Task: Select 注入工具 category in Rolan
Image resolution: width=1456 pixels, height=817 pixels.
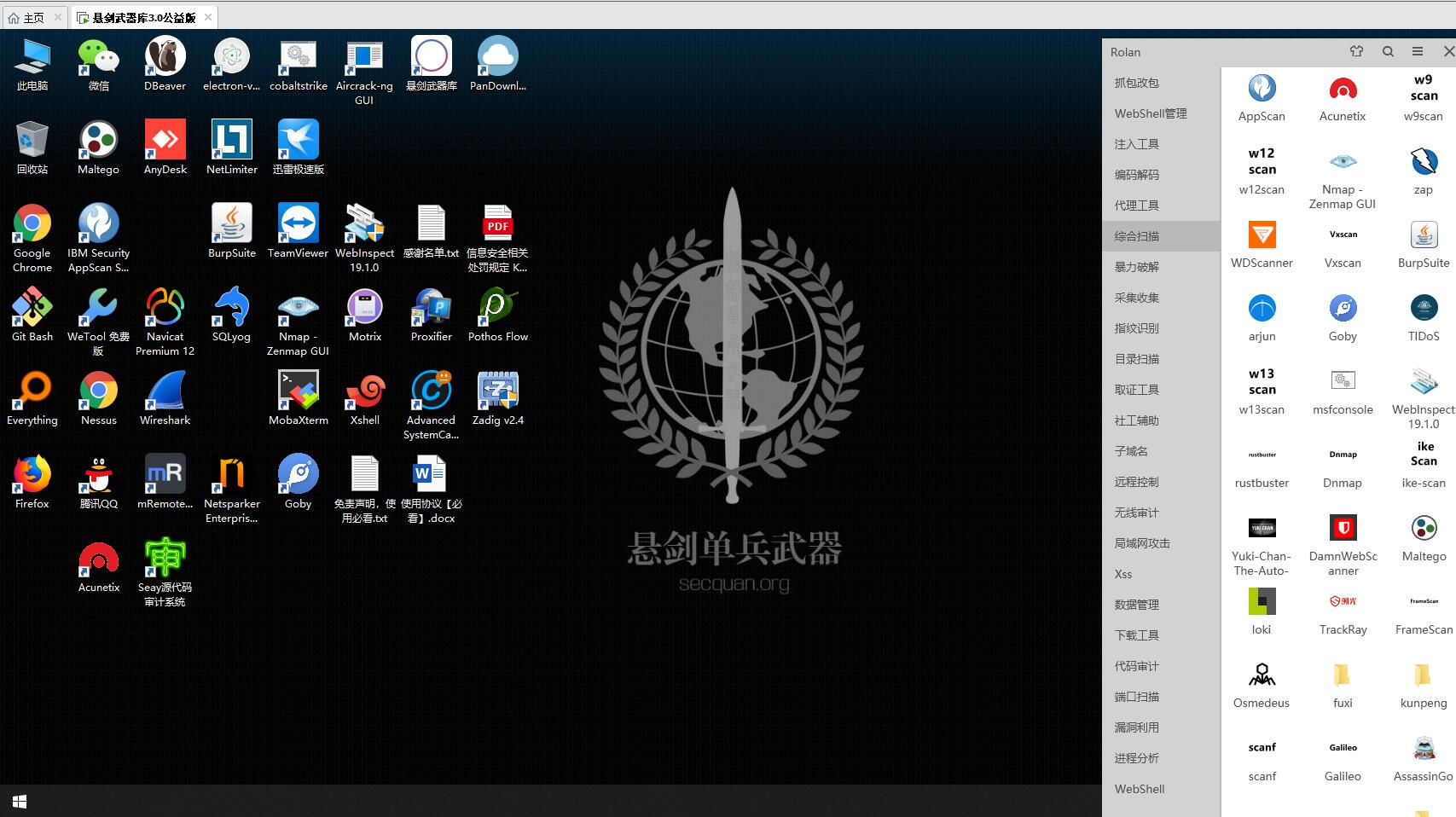Action: tap(1161, 144)
